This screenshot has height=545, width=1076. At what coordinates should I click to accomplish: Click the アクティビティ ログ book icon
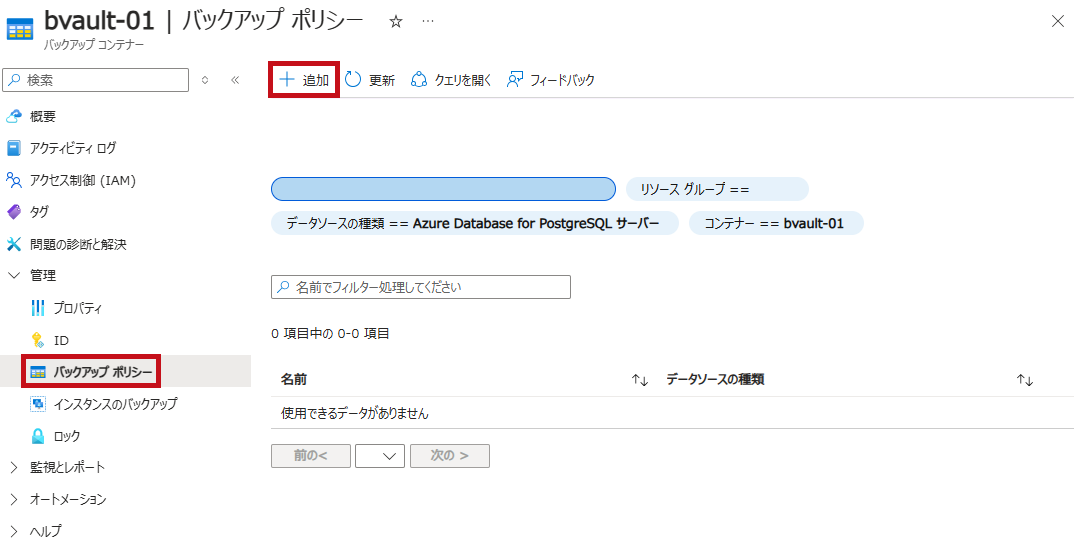[14, 148]
